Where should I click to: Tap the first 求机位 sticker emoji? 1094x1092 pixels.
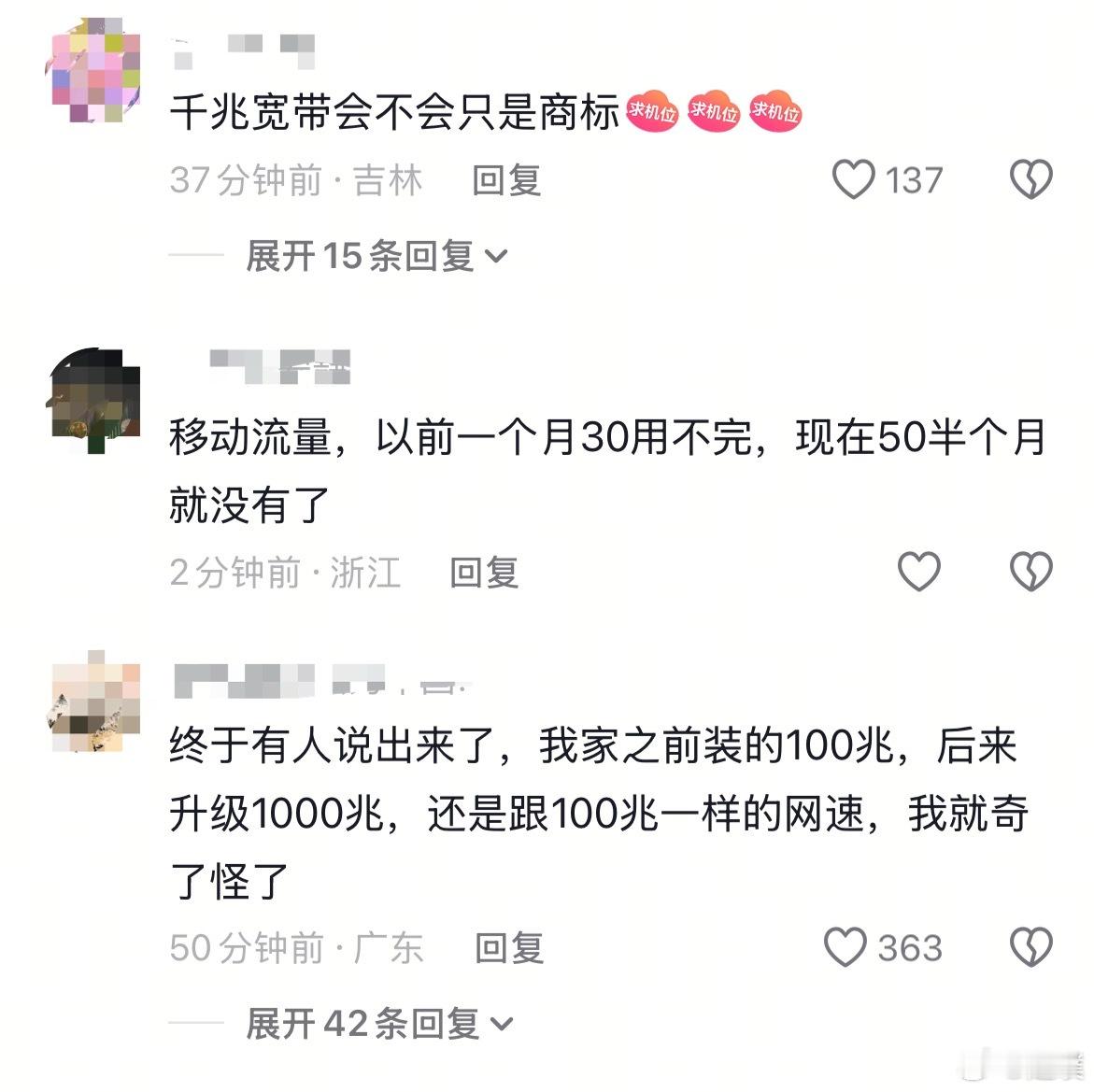[x=652, y=112]
